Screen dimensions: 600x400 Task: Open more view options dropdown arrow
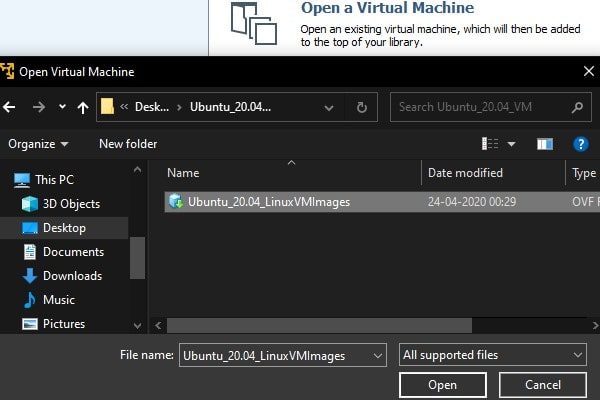[511, 144]
